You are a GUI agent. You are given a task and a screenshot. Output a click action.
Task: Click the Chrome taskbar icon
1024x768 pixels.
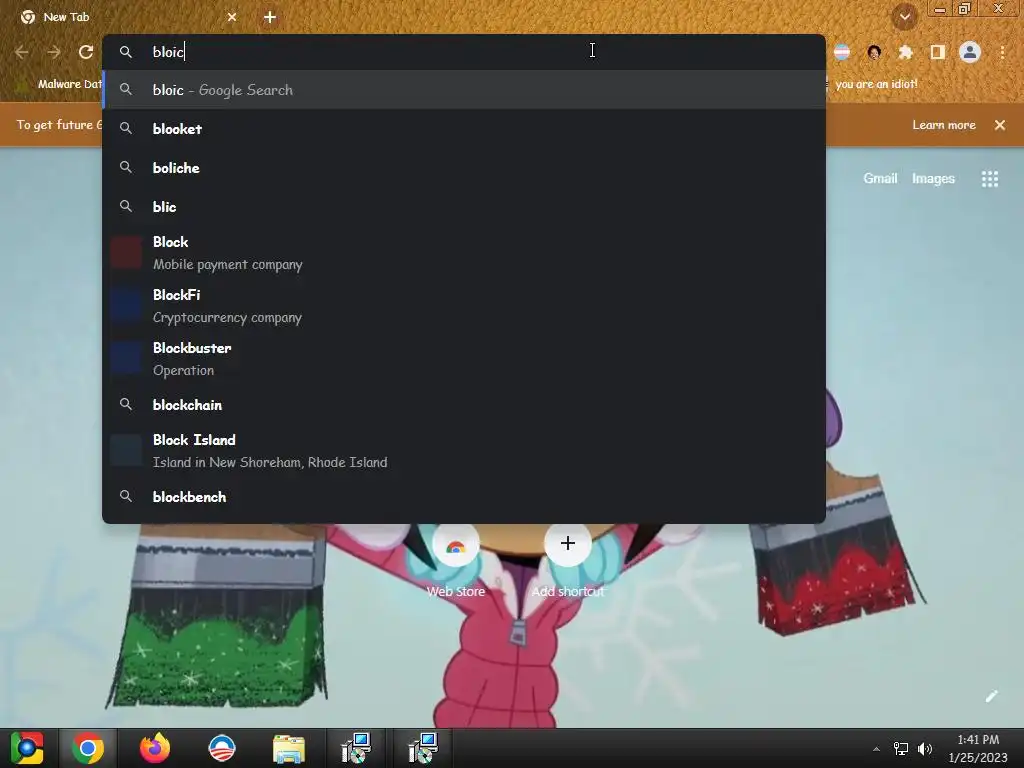[x=88, y=748]
